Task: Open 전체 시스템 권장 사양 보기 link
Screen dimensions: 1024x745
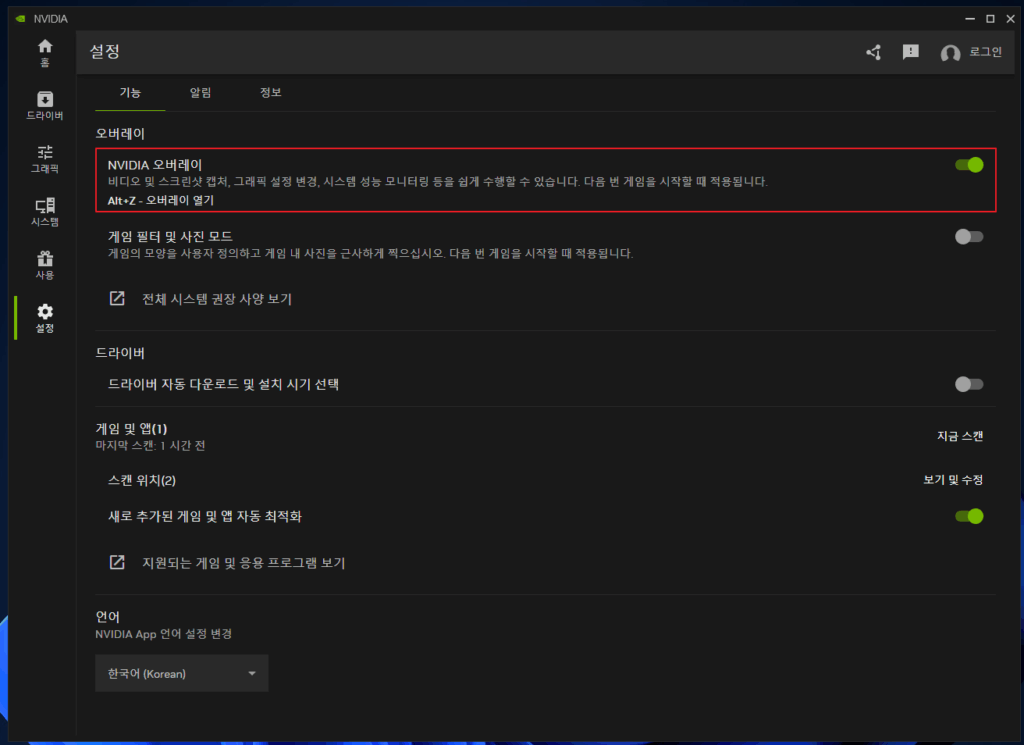Action: (x=217, y=299)
